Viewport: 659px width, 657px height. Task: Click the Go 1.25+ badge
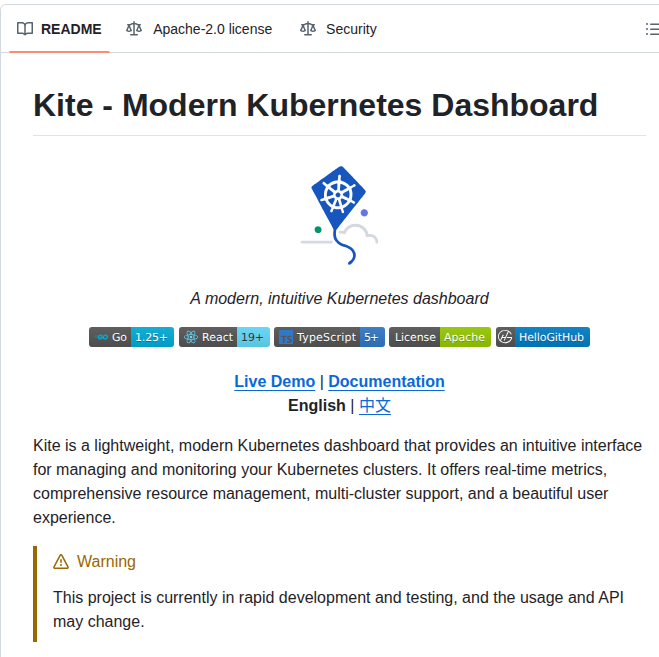131,337
